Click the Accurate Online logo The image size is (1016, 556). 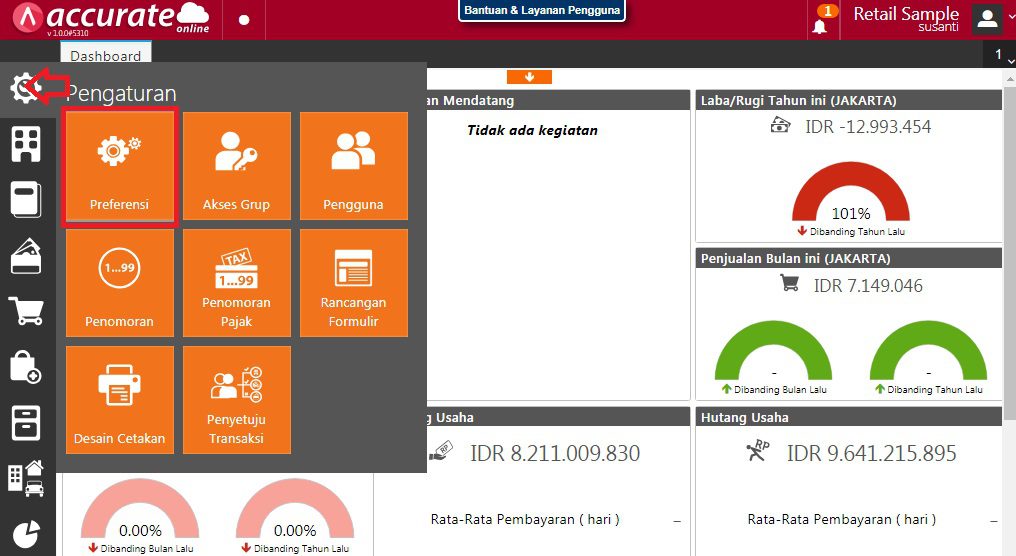[x=111, y=19]
